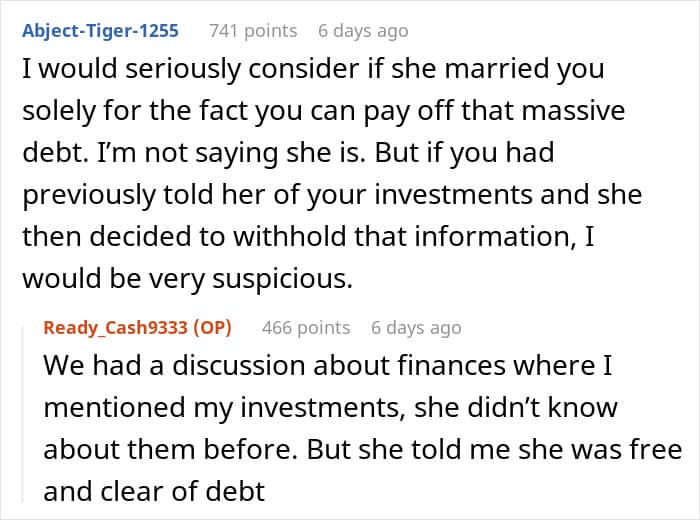Click the line 'then decided to withhold that information'
Image resolution: width=700 pixels, height=520 pixels.
click(x=308, y=237)
